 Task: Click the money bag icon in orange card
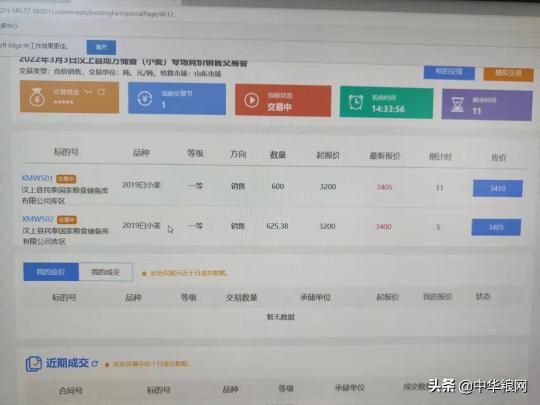[37, 97]
